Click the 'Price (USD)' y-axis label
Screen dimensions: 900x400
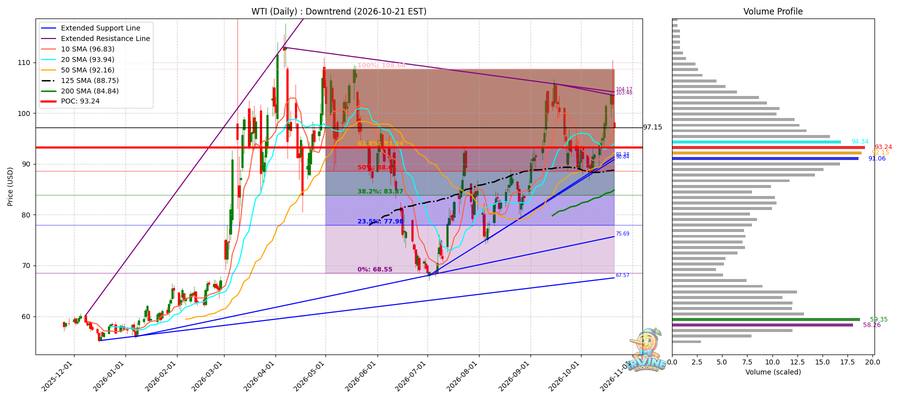10,186
